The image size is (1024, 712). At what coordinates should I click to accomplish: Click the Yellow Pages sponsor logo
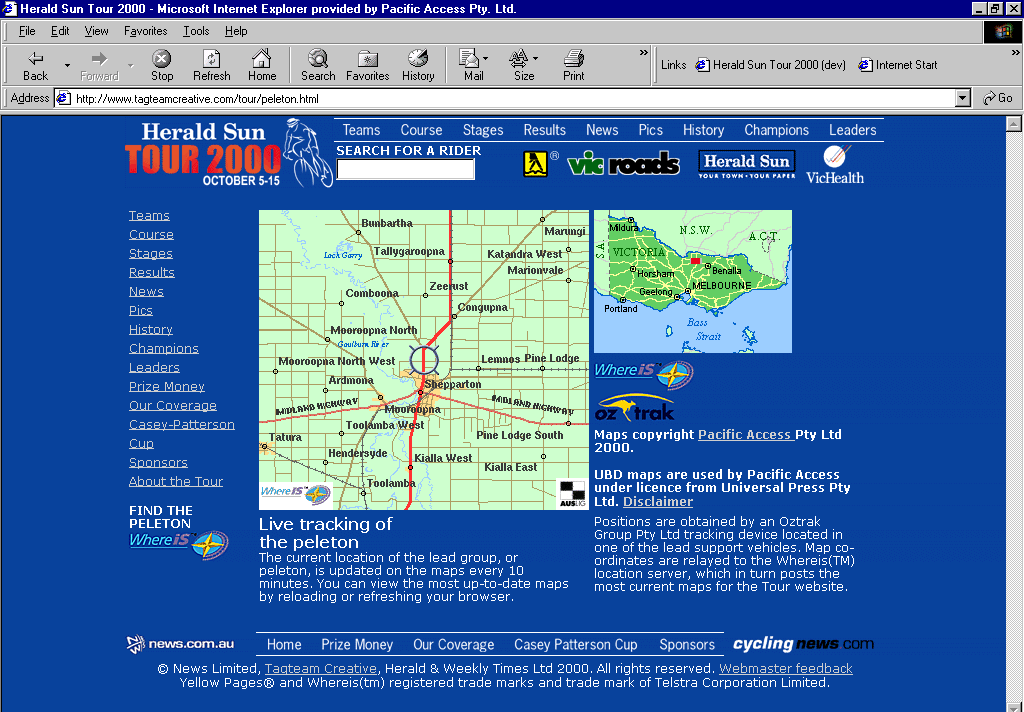tap(536, 164)
